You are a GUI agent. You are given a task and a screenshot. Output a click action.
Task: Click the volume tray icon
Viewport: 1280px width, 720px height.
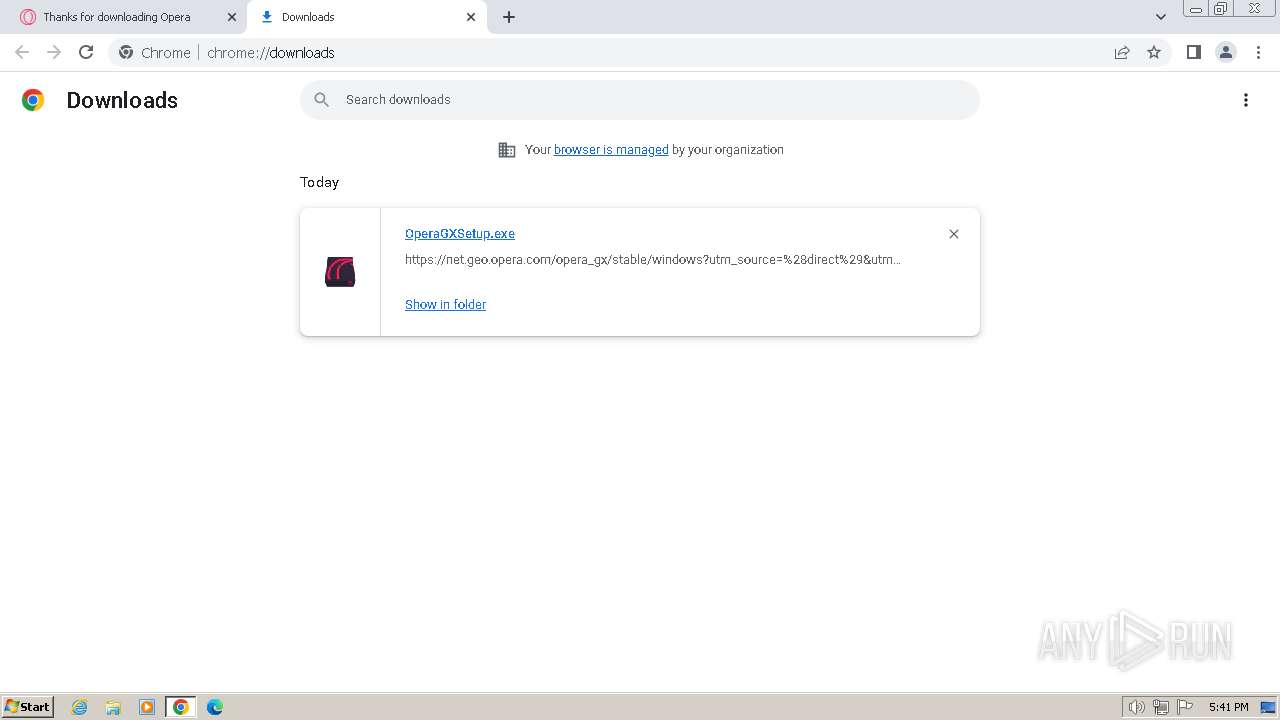coord(1137,707)
